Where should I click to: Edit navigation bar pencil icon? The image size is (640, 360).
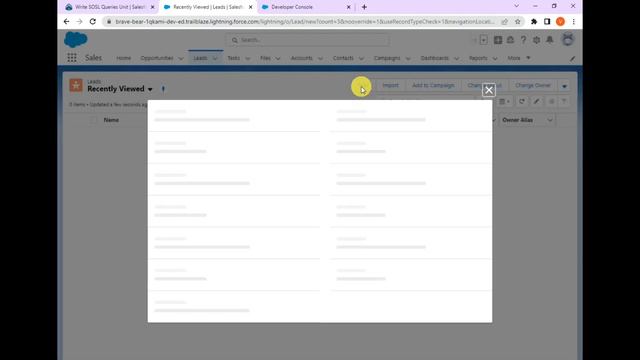coord(572,59)
